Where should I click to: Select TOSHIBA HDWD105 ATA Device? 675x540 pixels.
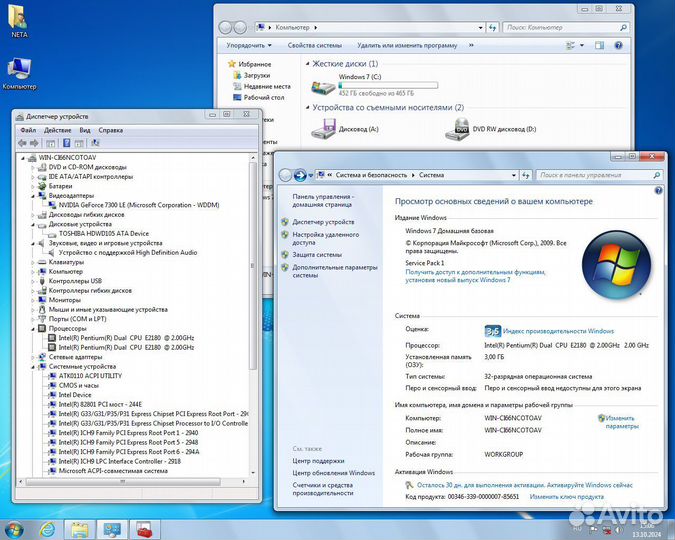point(104,233)
